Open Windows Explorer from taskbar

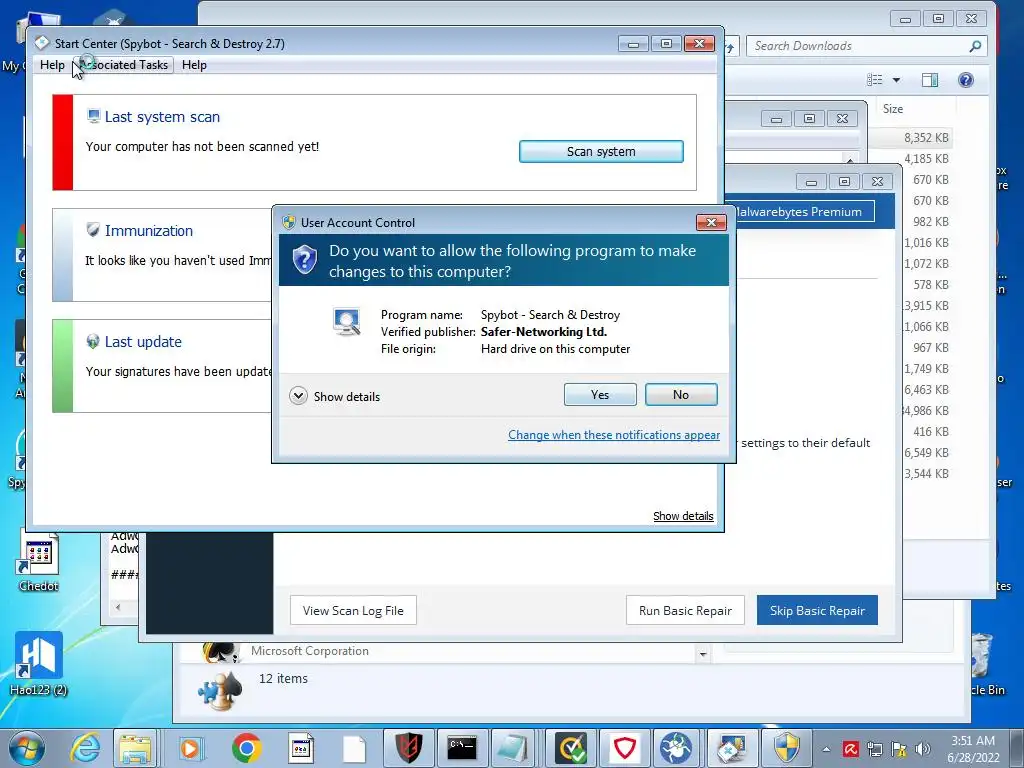click(135, 748)
